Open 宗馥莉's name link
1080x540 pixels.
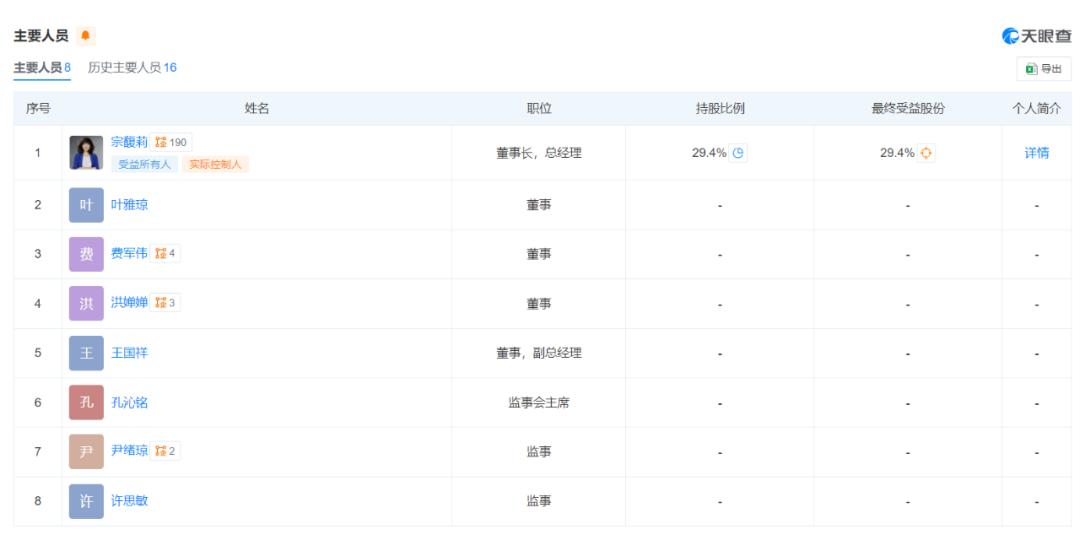click(129, 142)
